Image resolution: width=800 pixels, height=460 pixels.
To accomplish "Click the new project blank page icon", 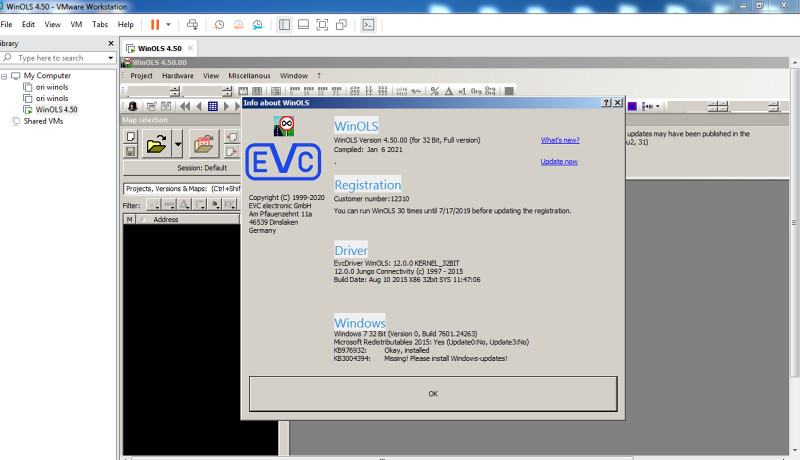I will 131,137.
